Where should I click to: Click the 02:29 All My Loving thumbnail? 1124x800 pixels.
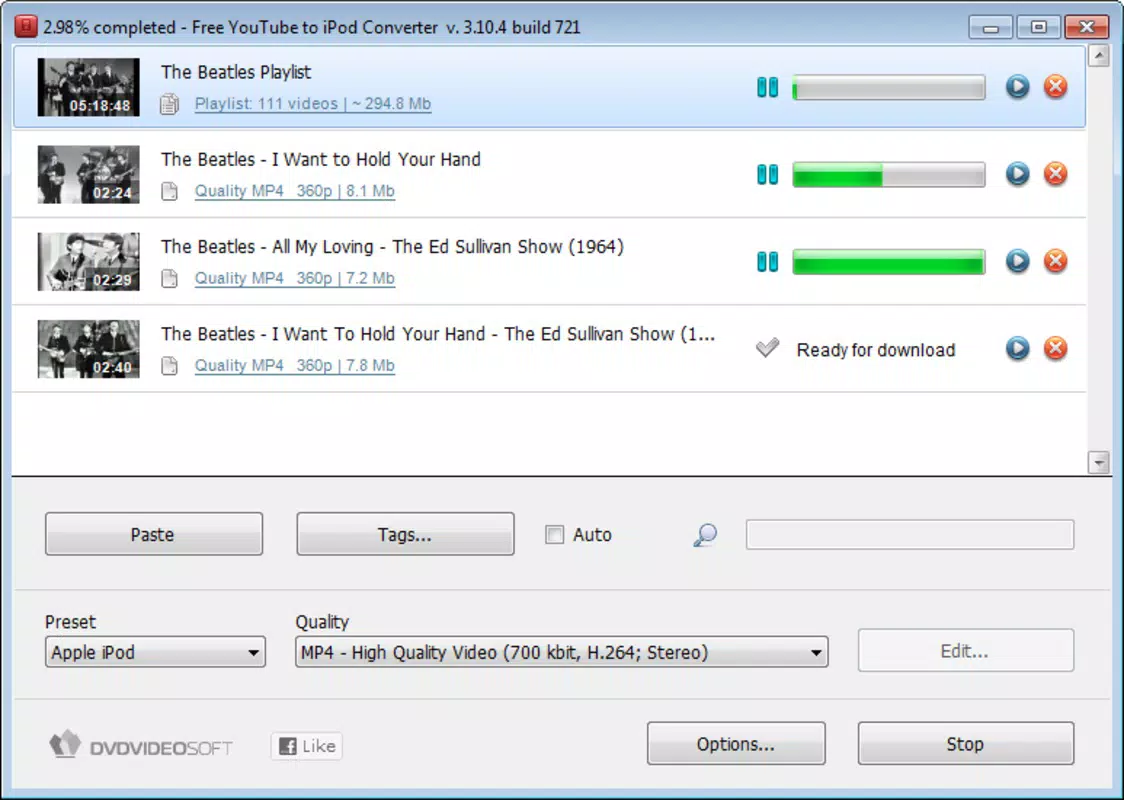89,262
